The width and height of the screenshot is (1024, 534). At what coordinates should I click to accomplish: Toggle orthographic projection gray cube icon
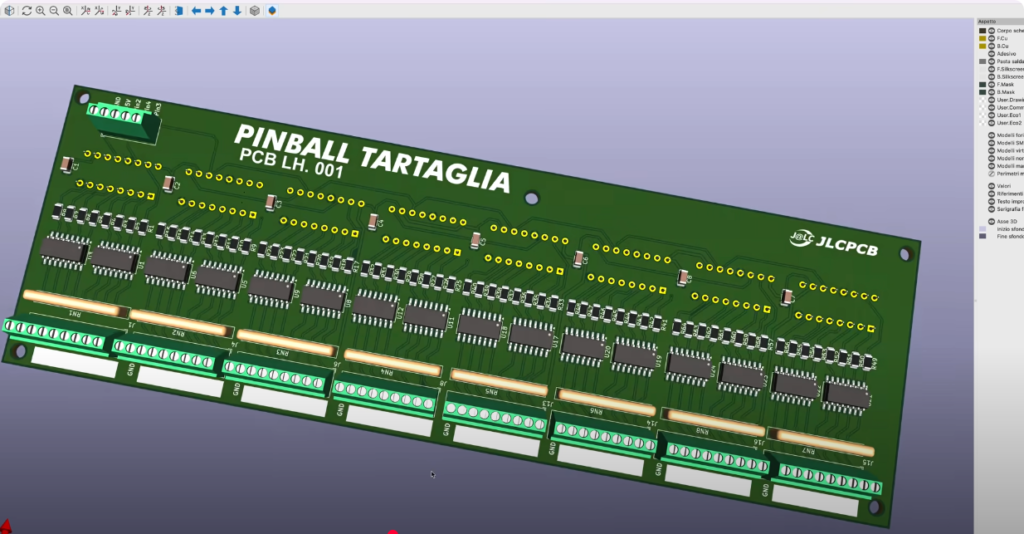[255, 10]
